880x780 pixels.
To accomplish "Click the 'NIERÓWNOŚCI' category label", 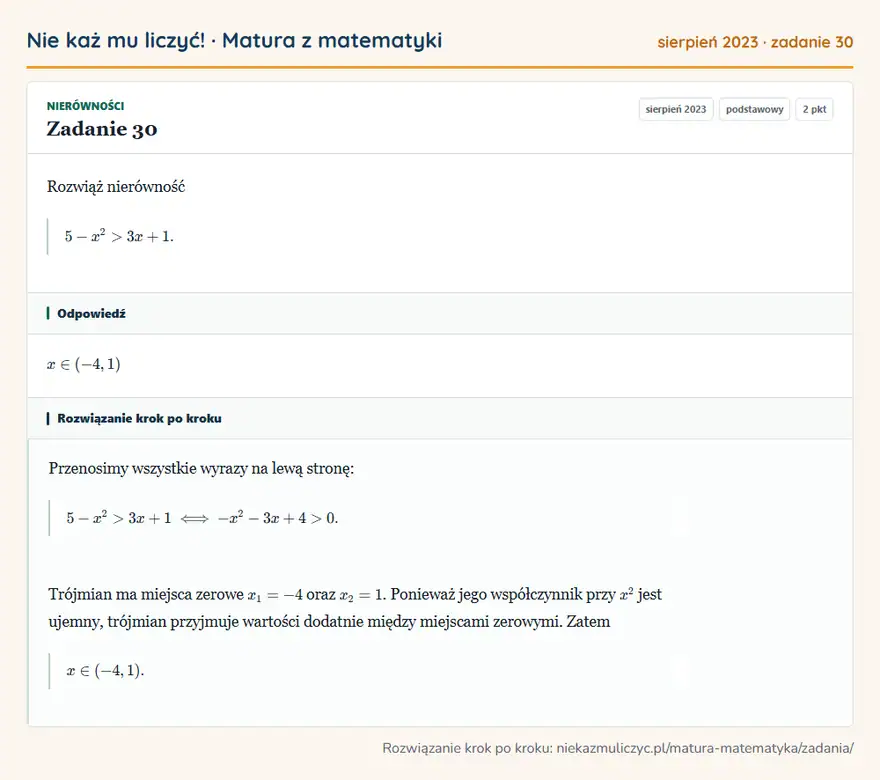I will [85, 106].
